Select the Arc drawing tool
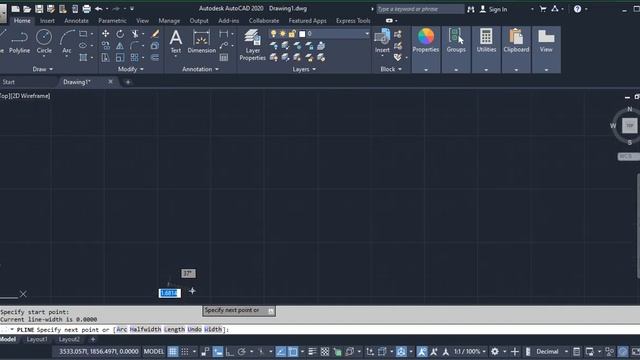The image size is (640, 360). pos(67,42)
